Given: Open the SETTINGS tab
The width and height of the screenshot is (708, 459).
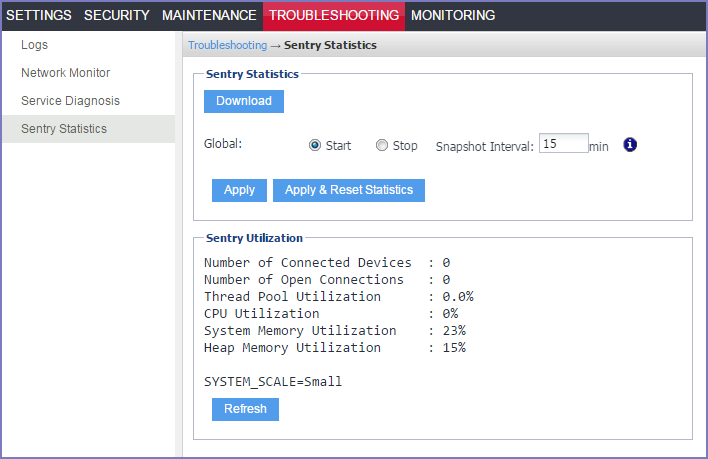Looking at the screenshot, I should click(x=39, y=15).
